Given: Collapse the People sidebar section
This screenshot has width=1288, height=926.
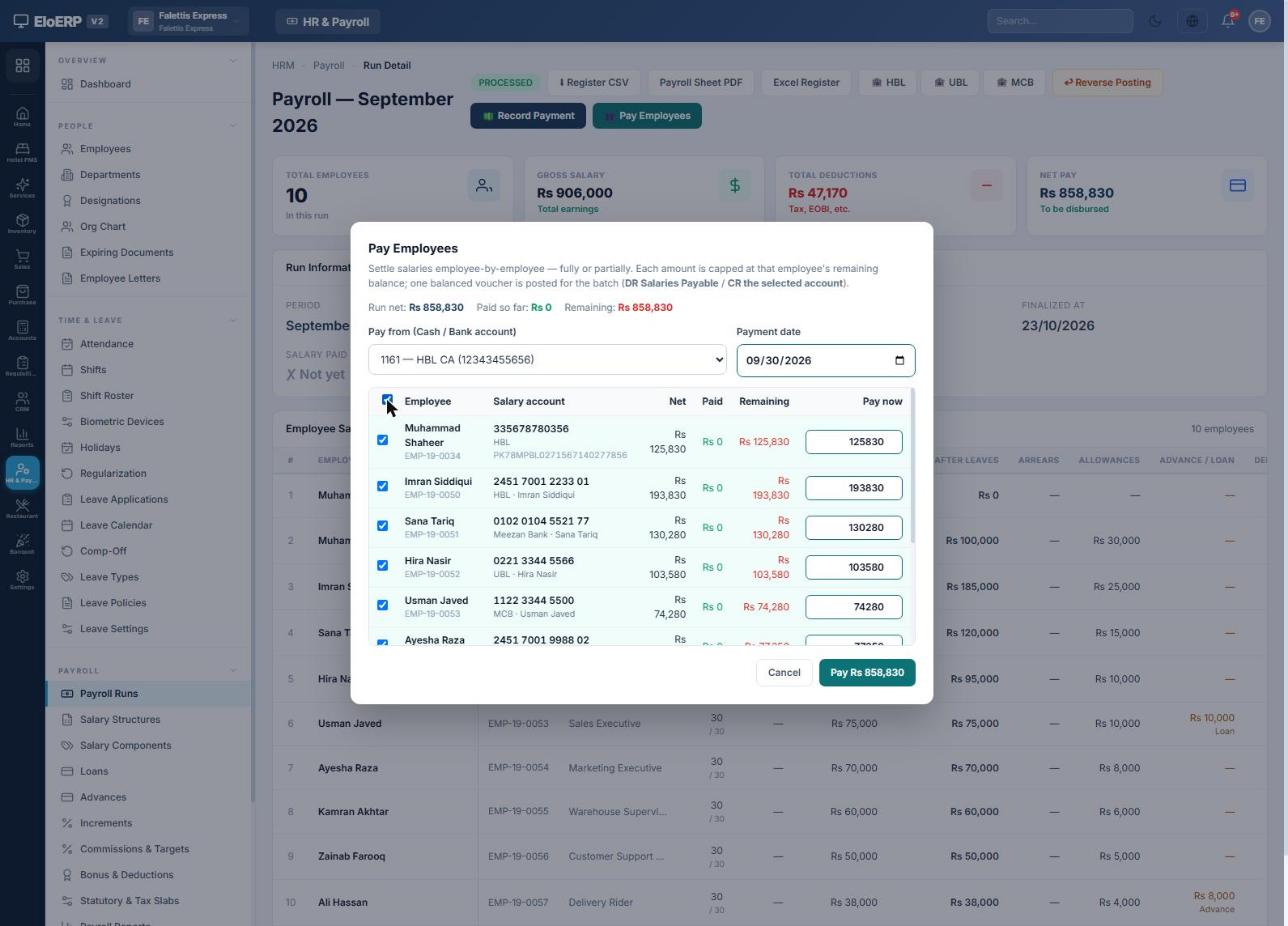Looking at the screenshot, I should point(233,126).
